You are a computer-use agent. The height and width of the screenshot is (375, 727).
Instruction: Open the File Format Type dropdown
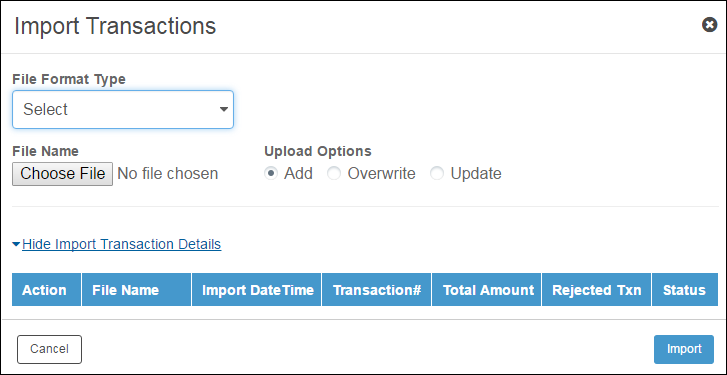tap(123, 109)
